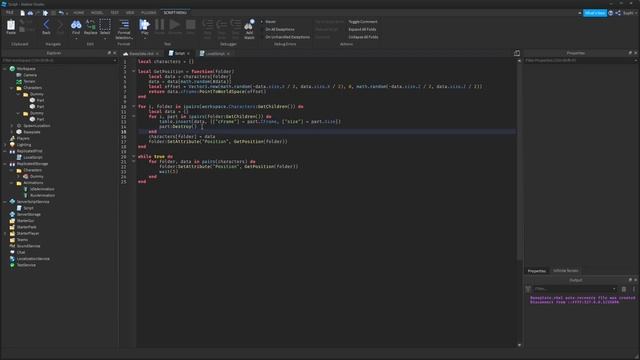The image size is (640, 360).
Task: Select the Lighting service in Explorer
Action: [x=24, y=144]
